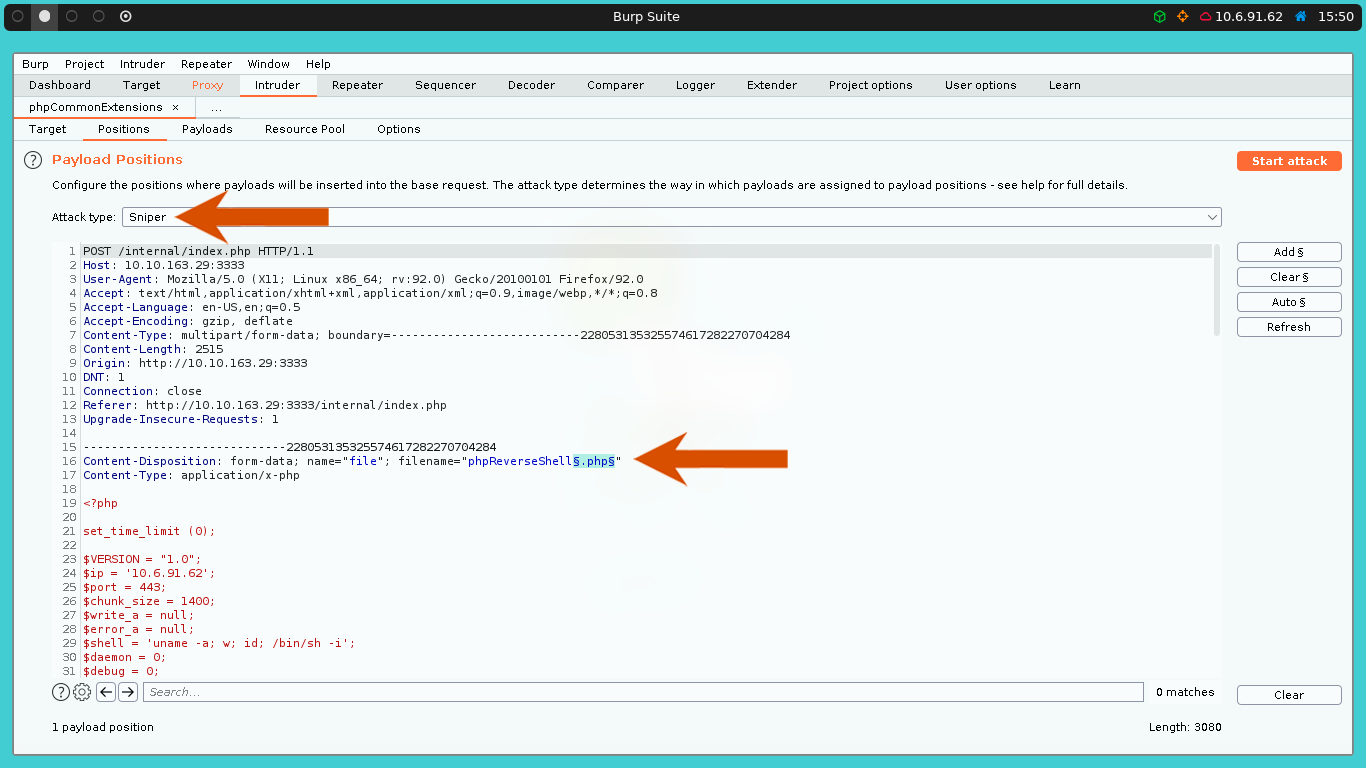Open the Window menu

coord(268,64)
